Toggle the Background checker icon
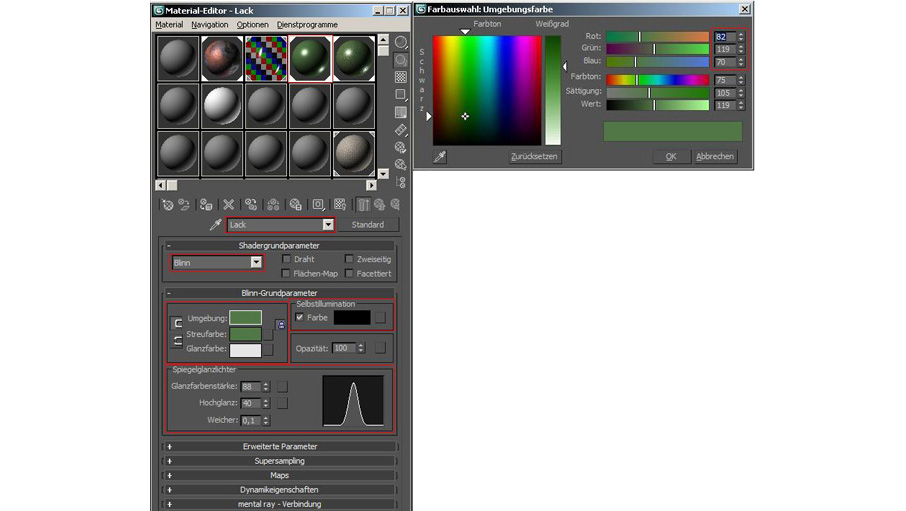Screen dimensions: 906x511 (x=400, y=77)
